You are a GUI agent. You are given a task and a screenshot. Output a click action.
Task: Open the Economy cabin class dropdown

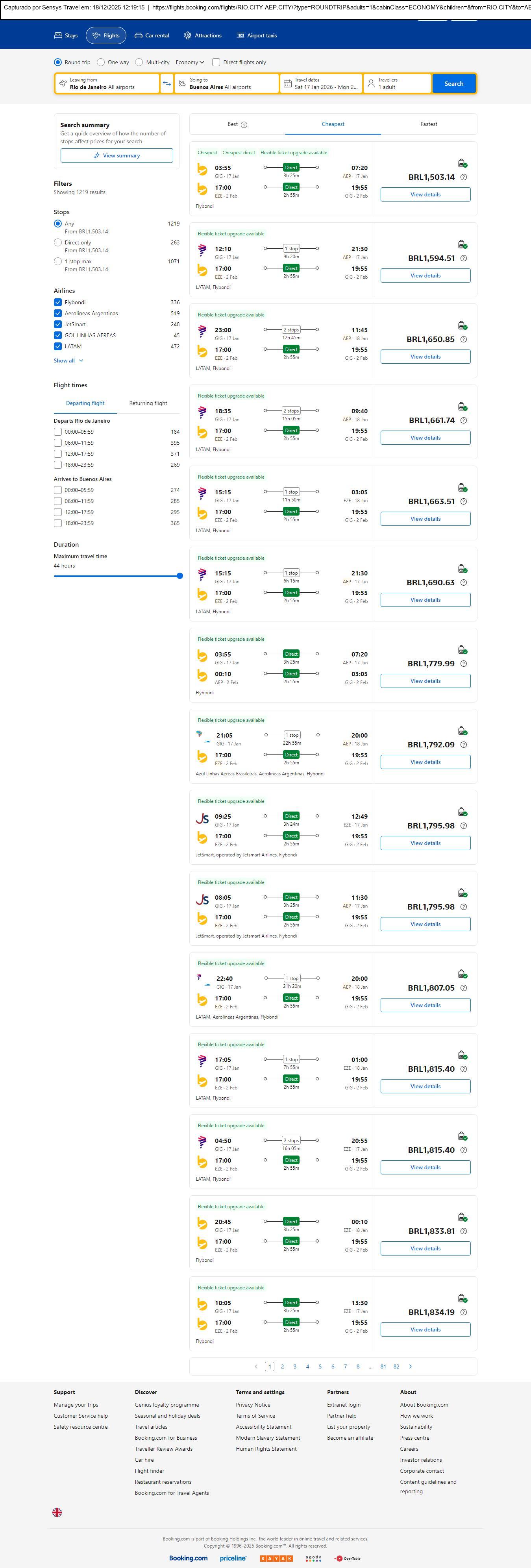(189, 62)
